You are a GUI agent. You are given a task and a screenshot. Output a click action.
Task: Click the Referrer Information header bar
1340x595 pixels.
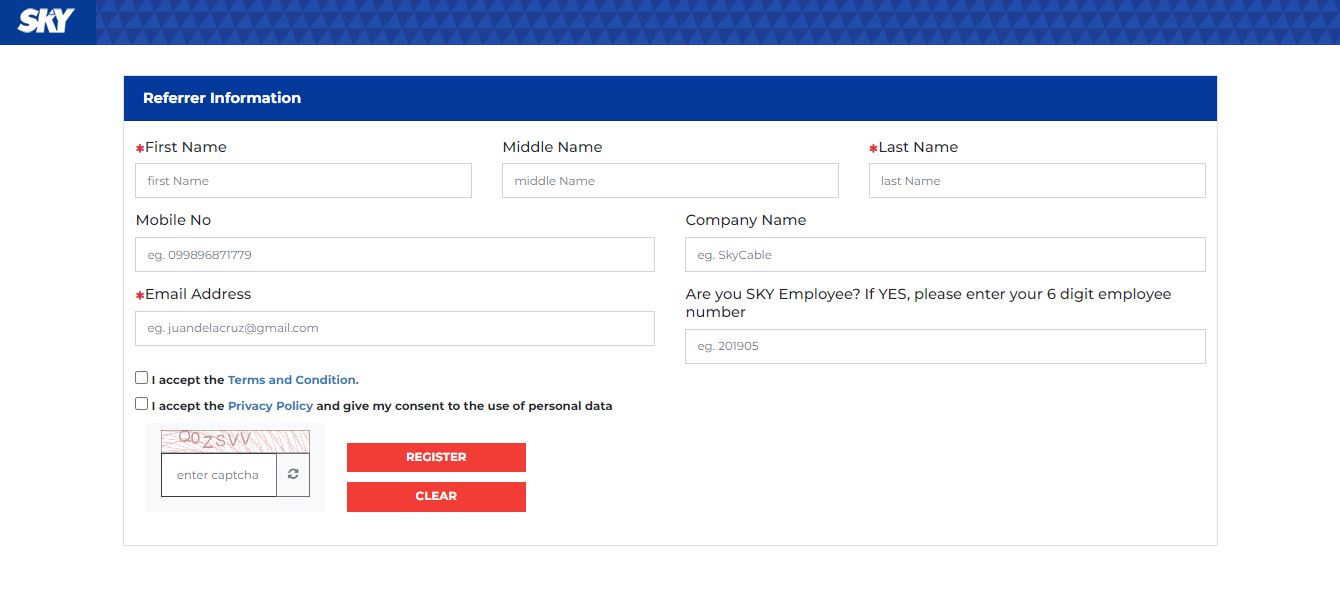pos(670,98)
